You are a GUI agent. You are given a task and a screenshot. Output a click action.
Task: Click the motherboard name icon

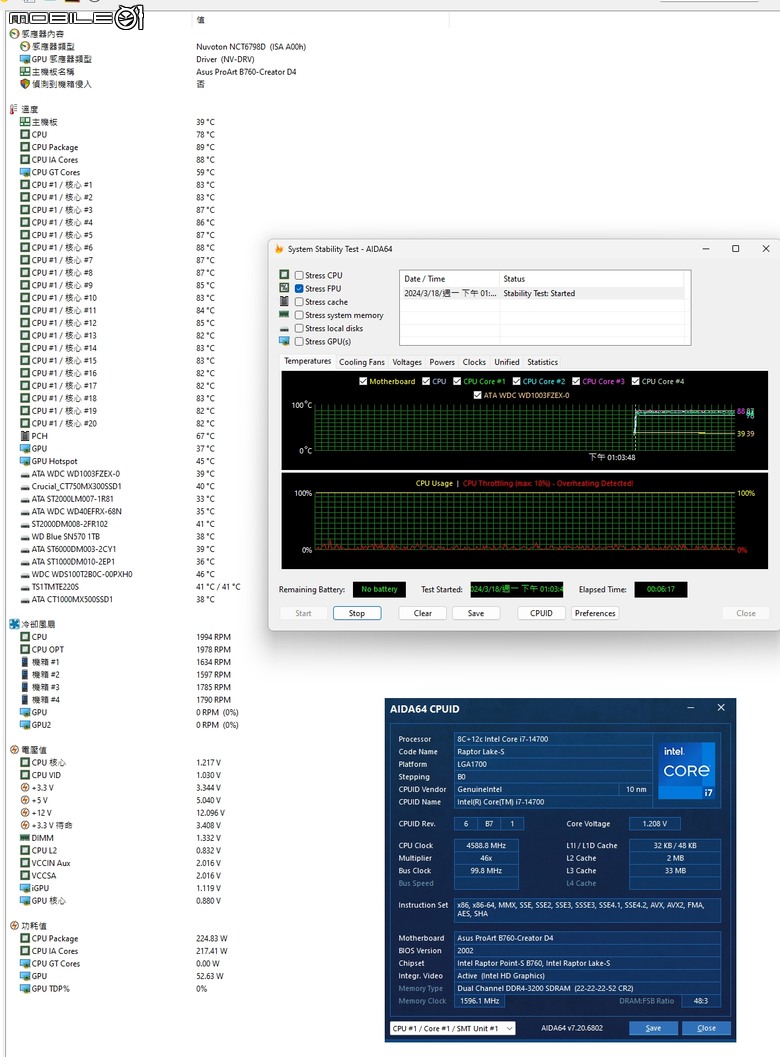click(25, 71)
